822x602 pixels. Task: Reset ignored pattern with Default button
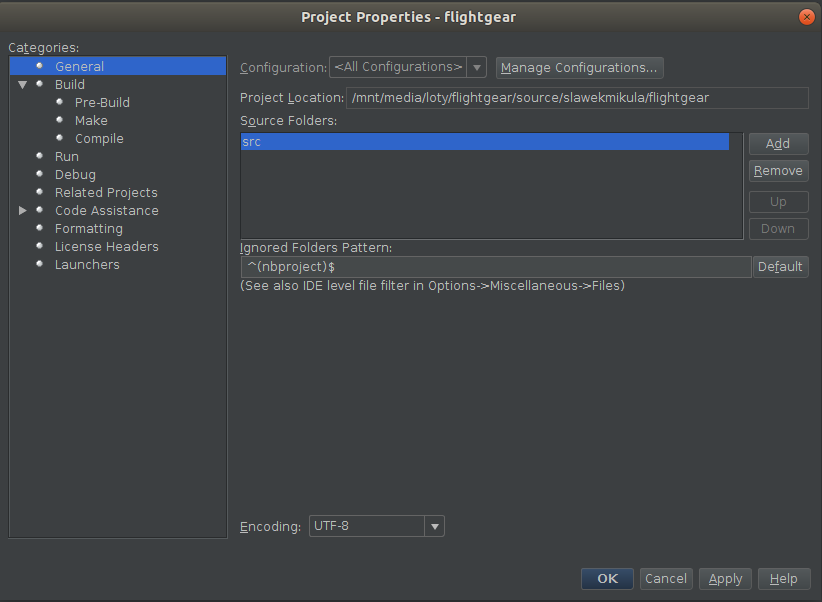780,267
